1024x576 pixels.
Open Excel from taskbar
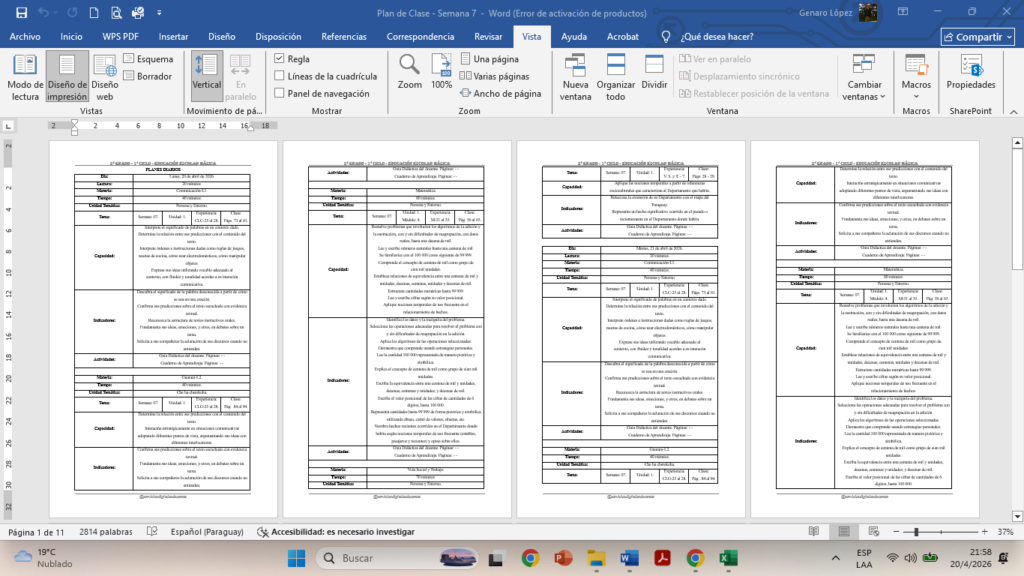coord(728,558)
